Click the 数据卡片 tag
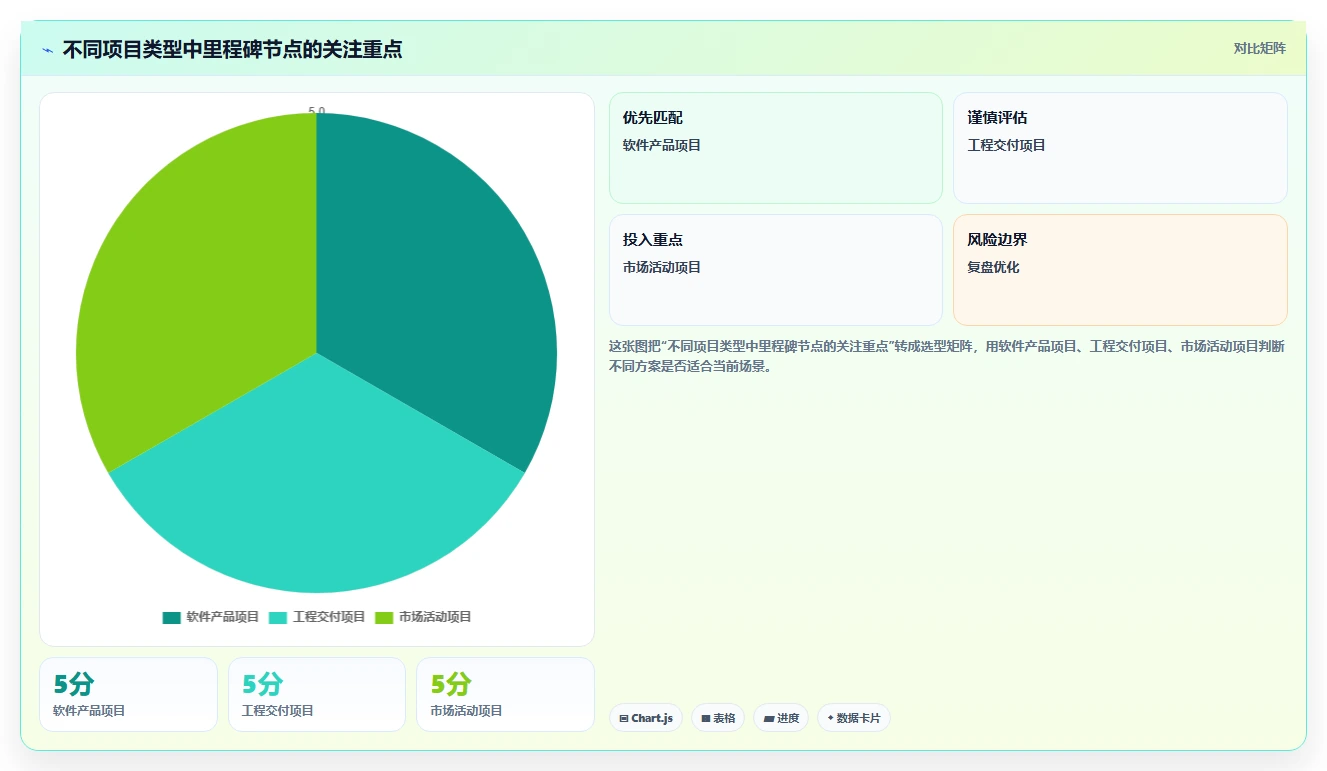Viewport: 1327px width, 771px height. pos(854,718)
